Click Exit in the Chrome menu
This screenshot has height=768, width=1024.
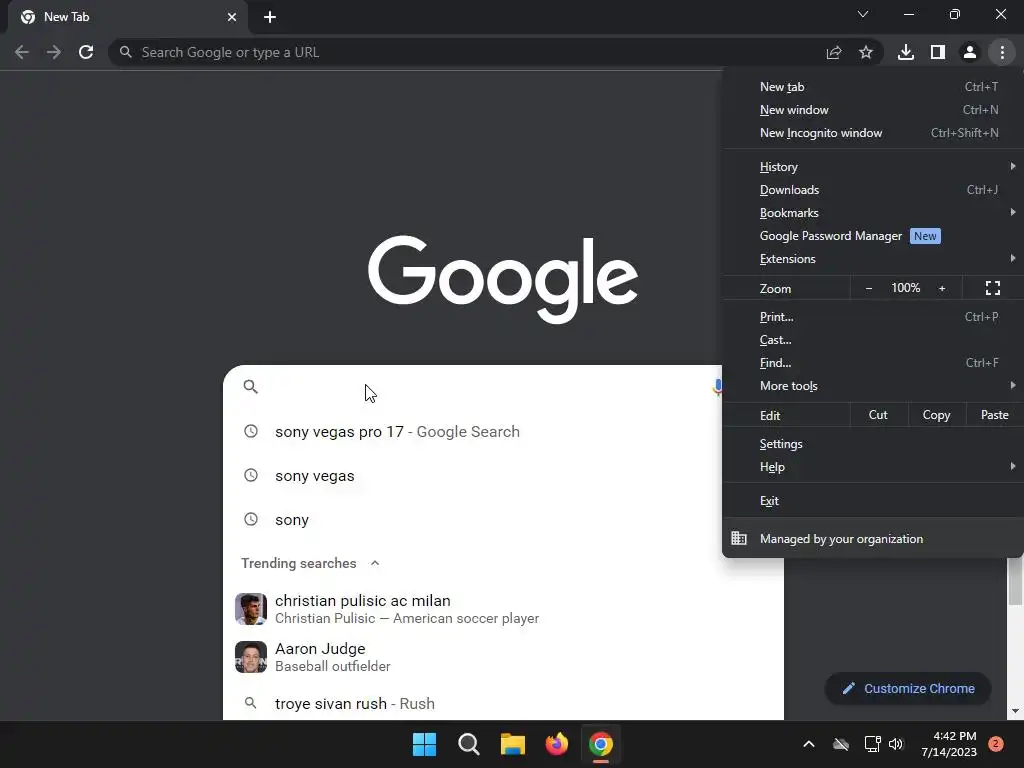[872, 501]
